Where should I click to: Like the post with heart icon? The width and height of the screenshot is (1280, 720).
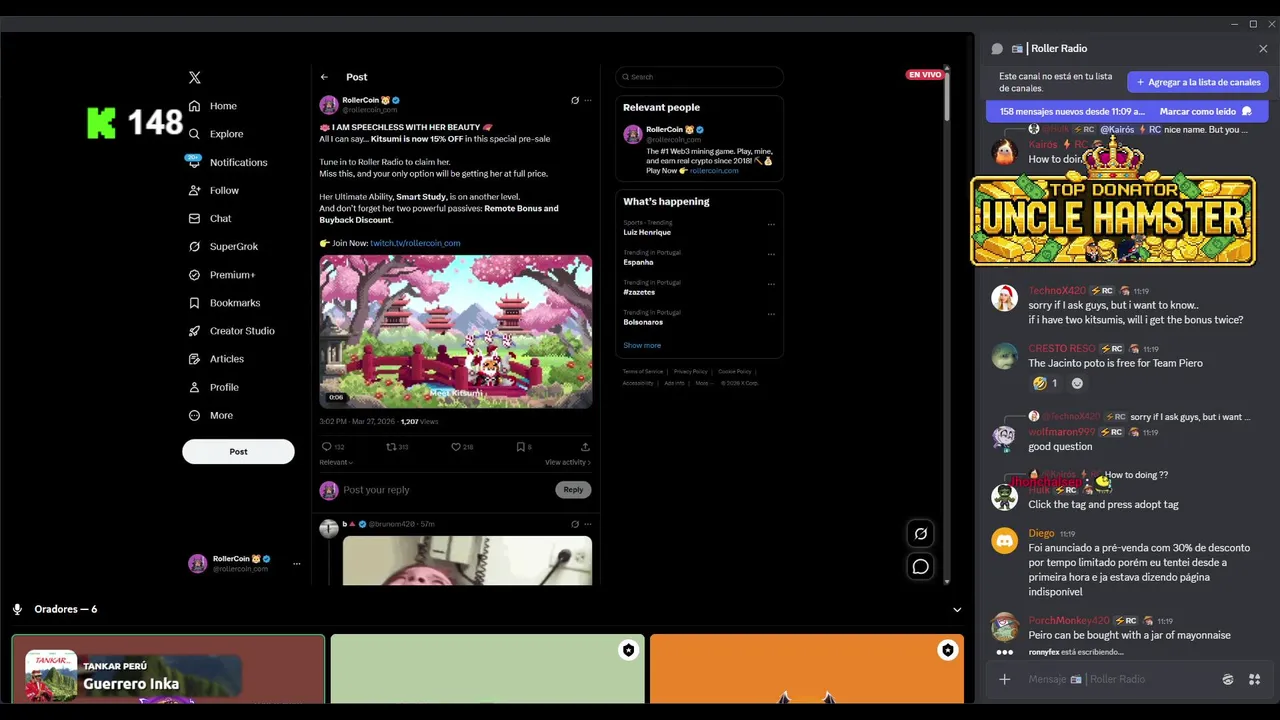456,447
